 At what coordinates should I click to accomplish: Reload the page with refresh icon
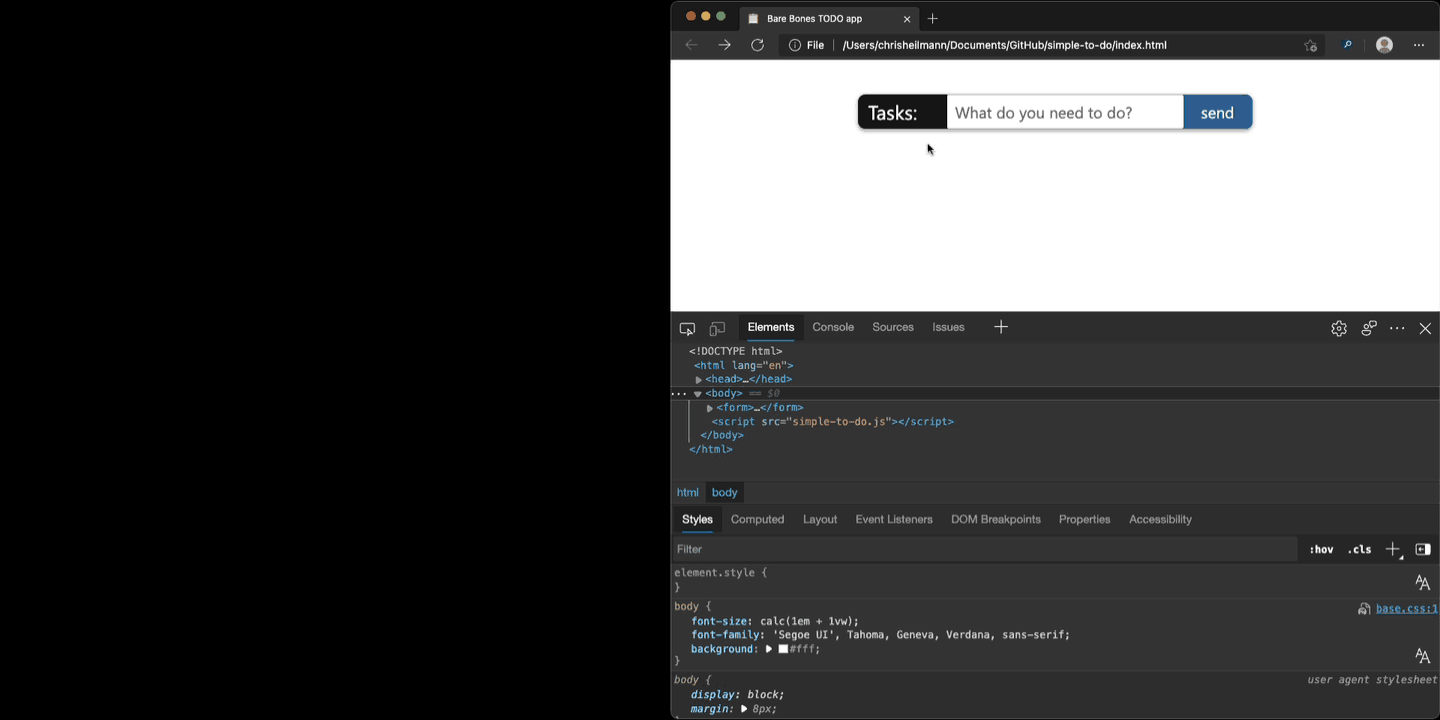[x=758, y=45]
